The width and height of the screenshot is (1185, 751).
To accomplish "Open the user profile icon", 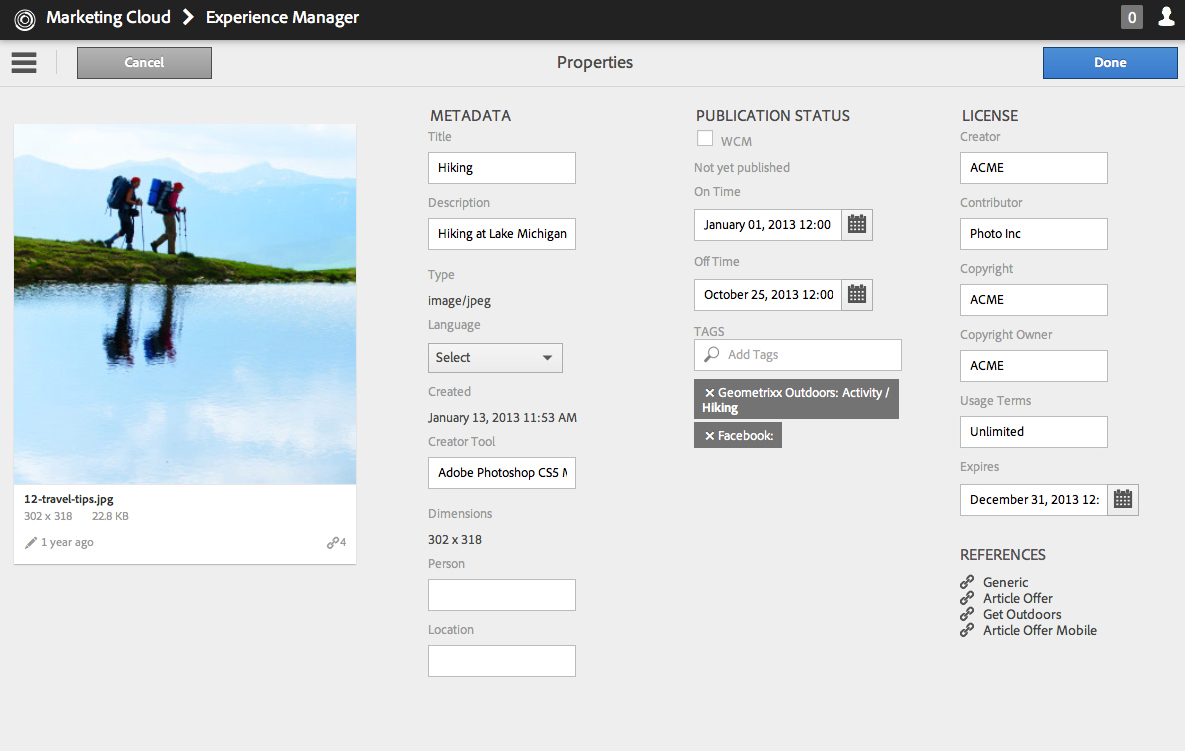I will [x=1166, y=17].
